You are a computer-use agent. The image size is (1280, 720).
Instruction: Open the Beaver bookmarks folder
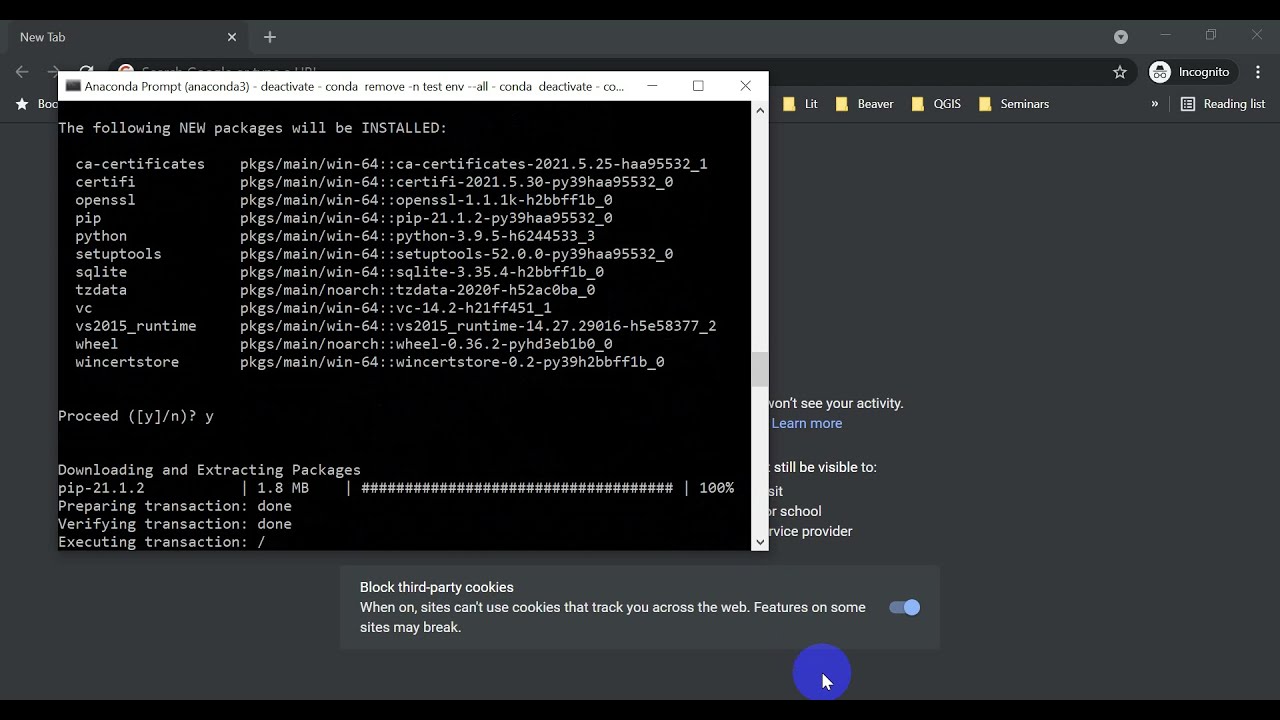(864, 104)
